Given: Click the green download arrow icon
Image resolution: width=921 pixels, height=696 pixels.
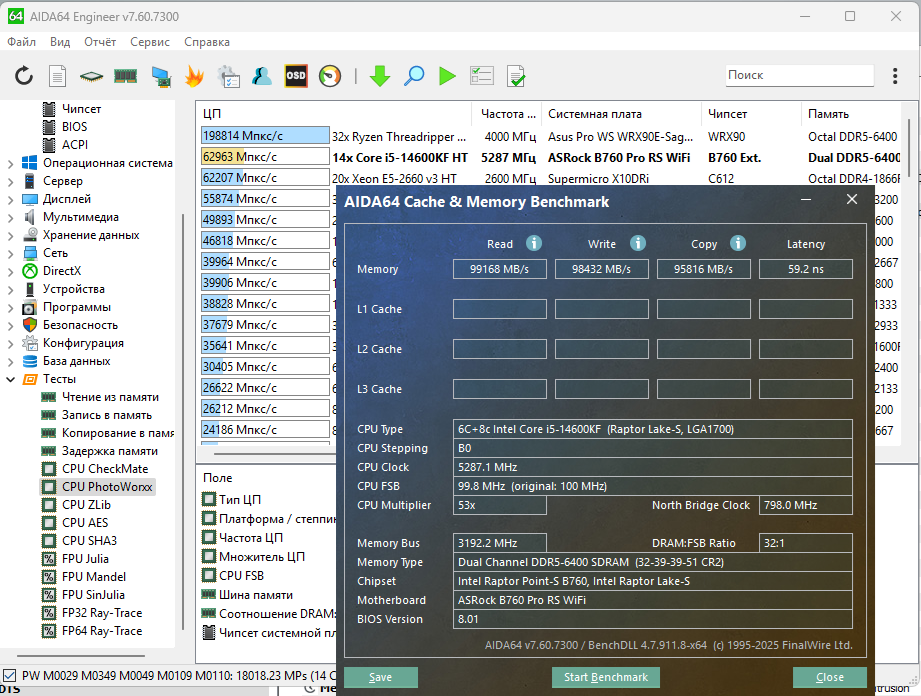Looking at the screenshot, I should [x=380, y=76].
